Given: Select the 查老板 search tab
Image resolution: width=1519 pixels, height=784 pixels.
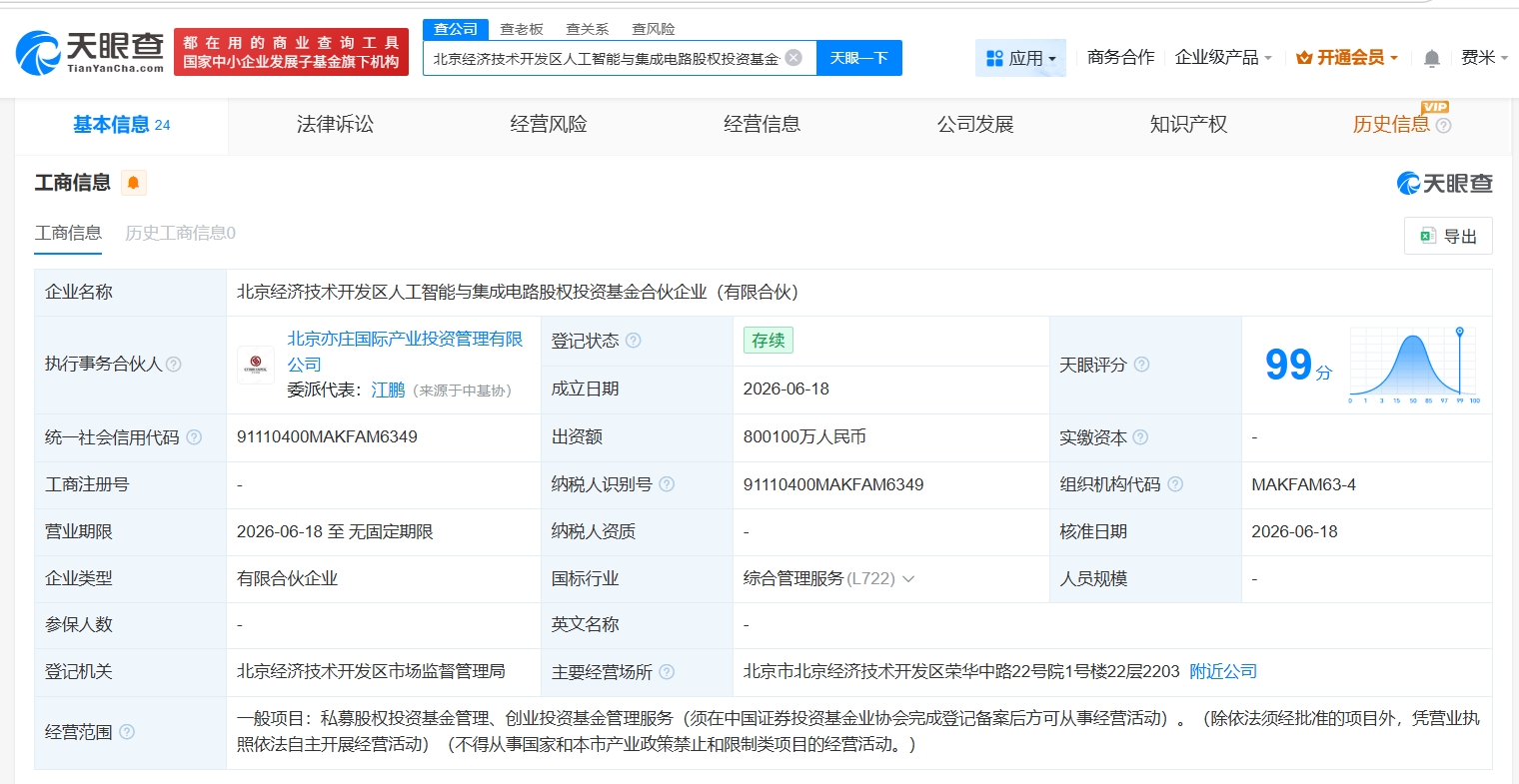Looking at the screenshot, I should coord(522,29).
